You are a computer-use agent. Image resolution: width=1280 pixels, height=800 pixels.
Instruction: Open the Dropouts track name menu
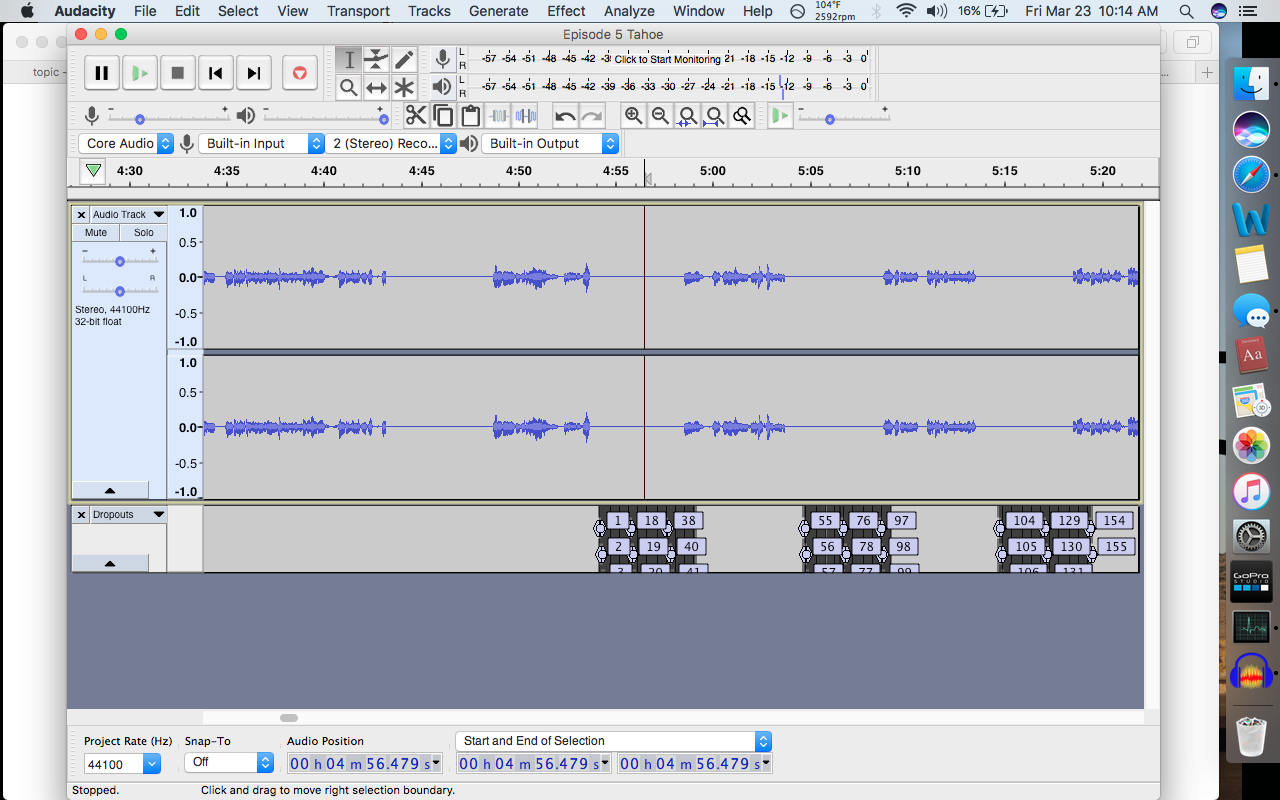(128, 514)
